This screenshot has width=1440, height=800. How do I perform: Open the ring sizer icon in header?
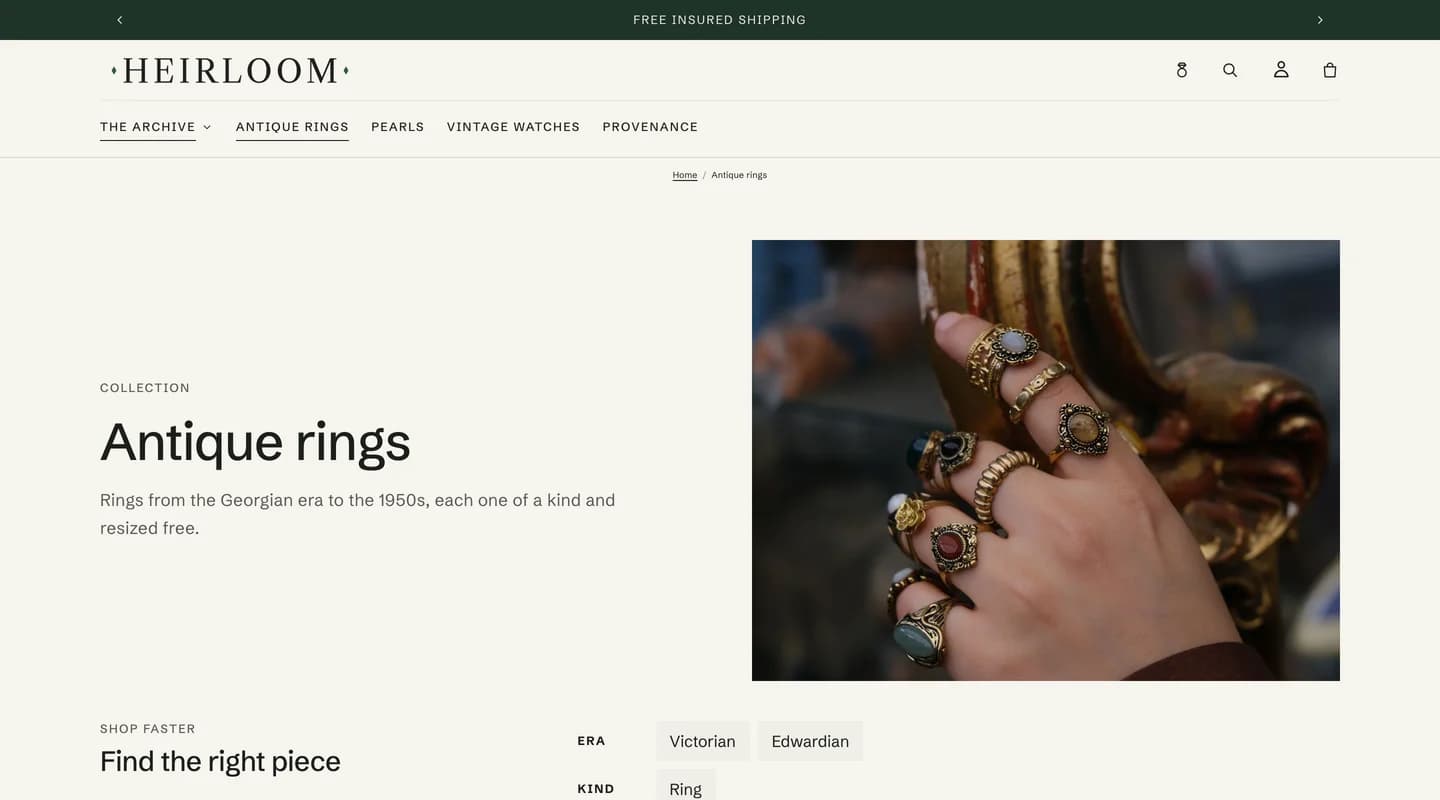click(x=1182, y=70)
